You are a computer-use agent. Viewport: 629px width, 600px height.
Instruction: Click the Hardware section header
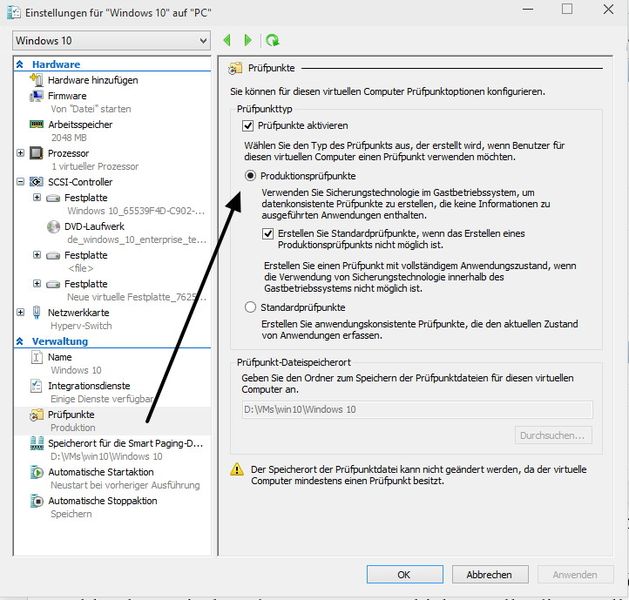[56, 64]
